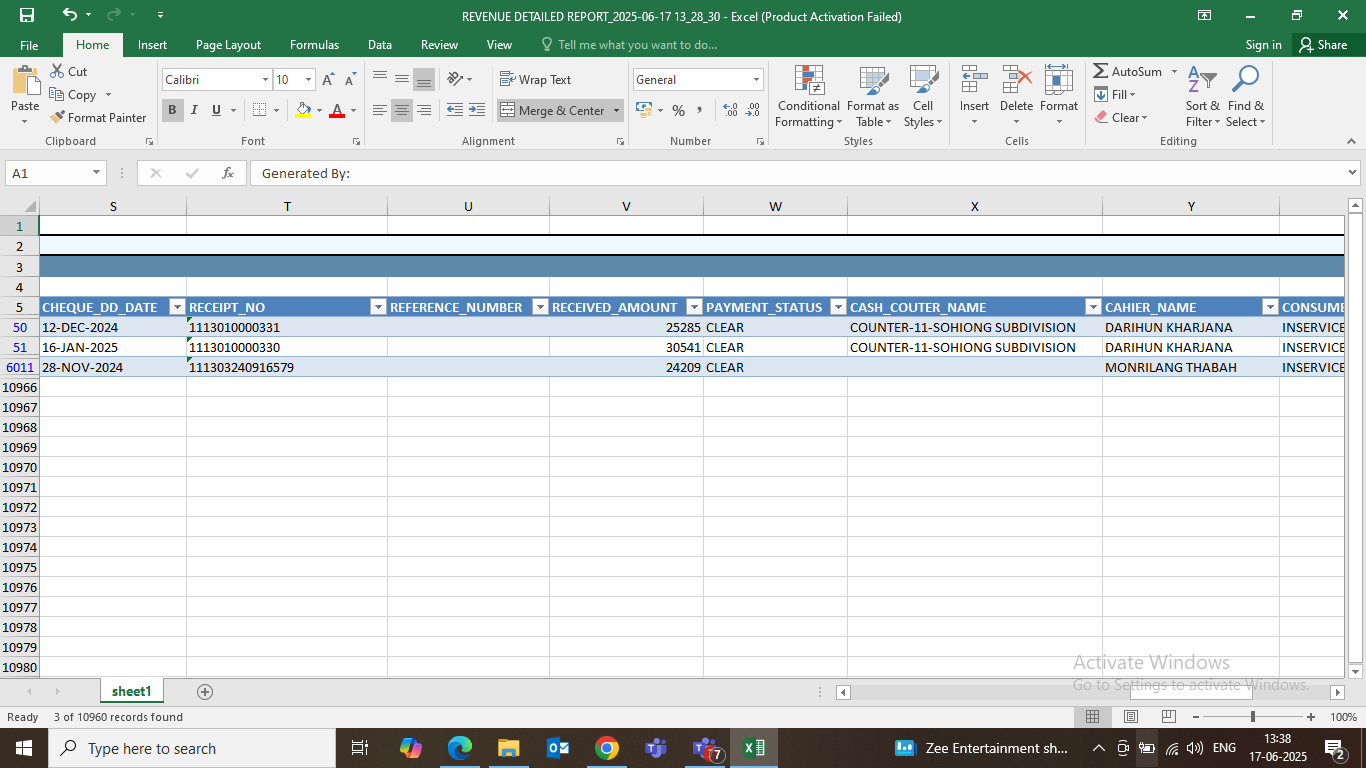Image resolution: width=1366 pixels, height=768 pixels.
Task: Click the Format Painter brush icon
Action: 58,118
